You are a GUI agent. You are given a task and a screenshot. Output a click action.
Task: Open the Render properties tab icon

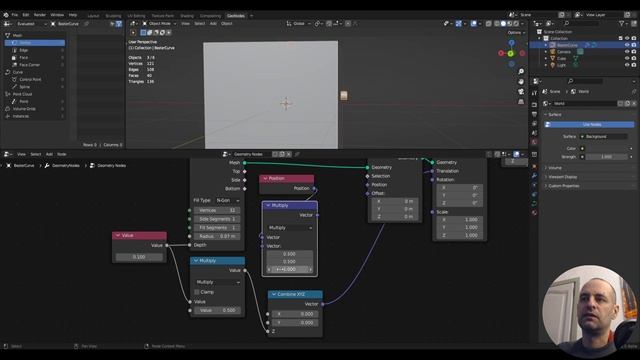click(534, 105)
